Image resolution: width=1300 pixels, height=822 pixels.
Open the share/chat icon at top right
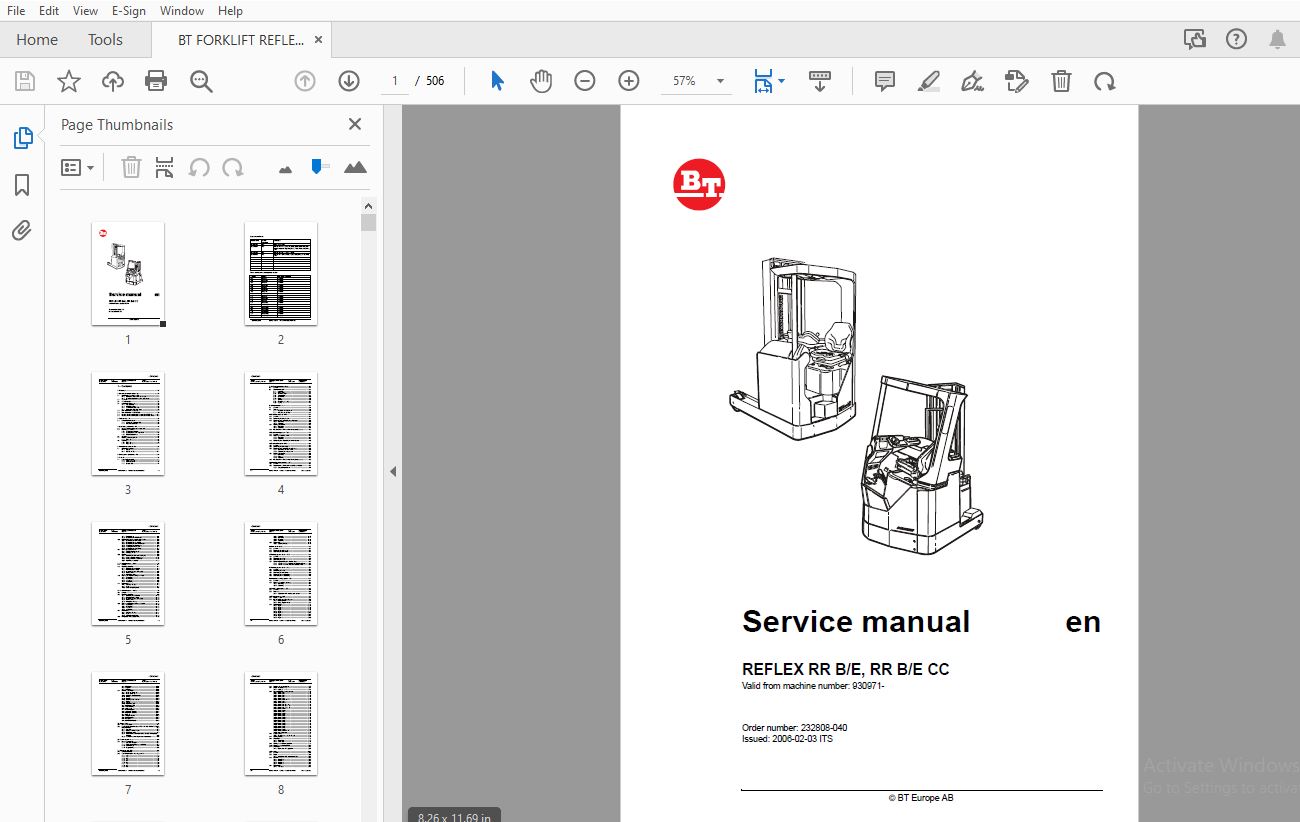pyautogui.click(x=1194, y=40)
